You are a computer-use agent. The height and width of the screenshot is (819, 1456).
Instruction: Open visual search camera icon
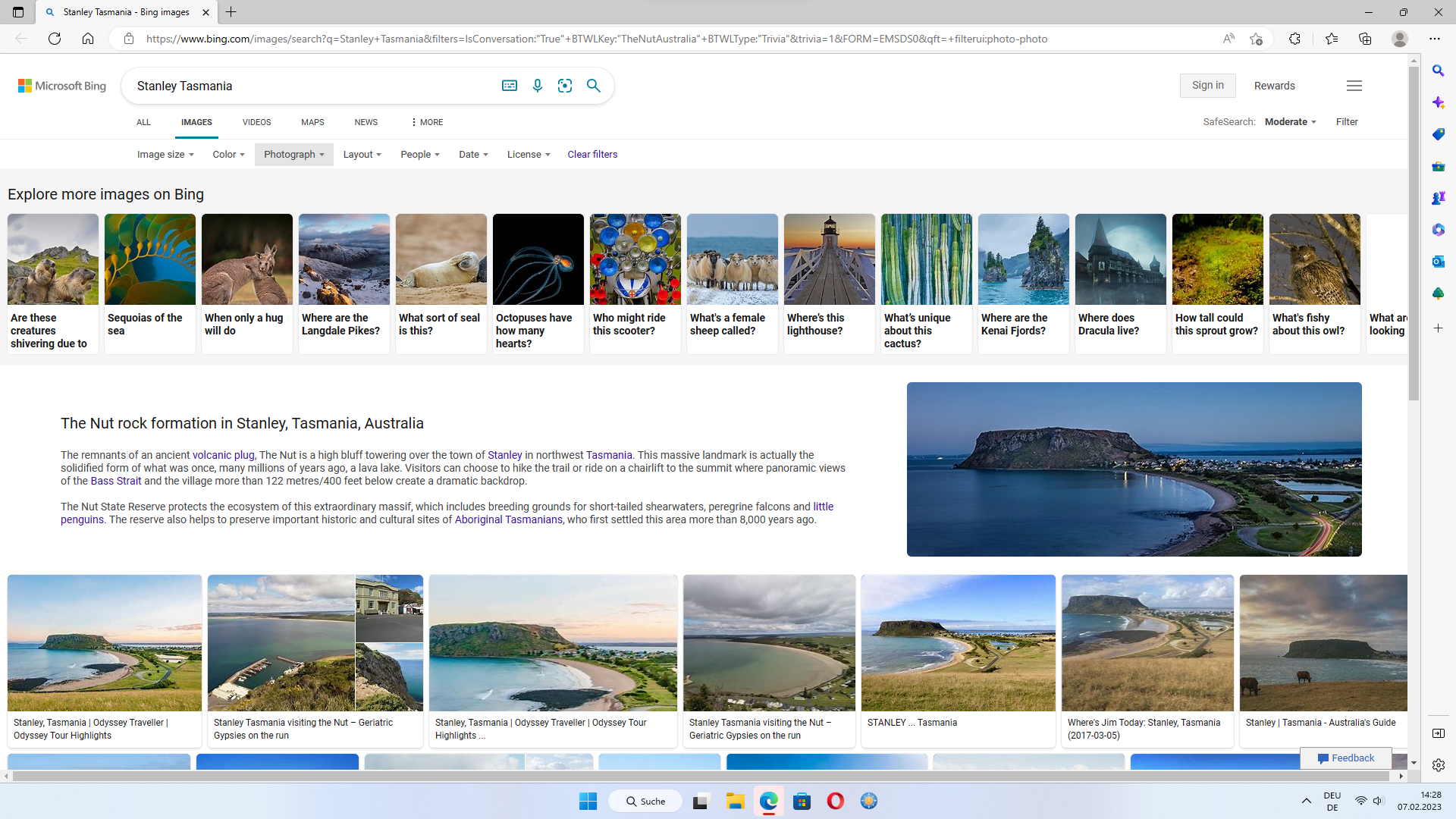pyautogui.click(x=565, y=86)
